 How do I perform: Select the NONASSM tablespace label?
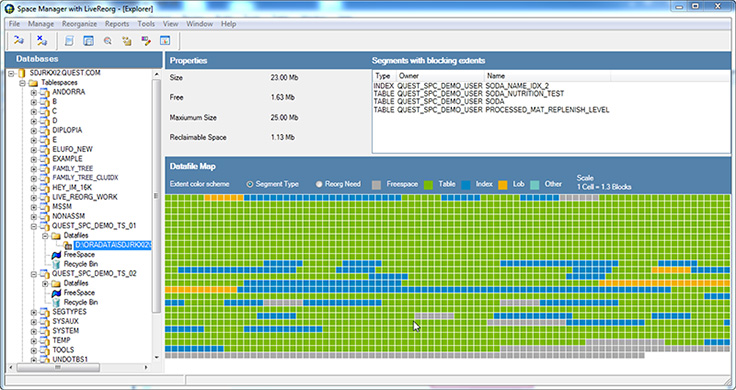68,216
